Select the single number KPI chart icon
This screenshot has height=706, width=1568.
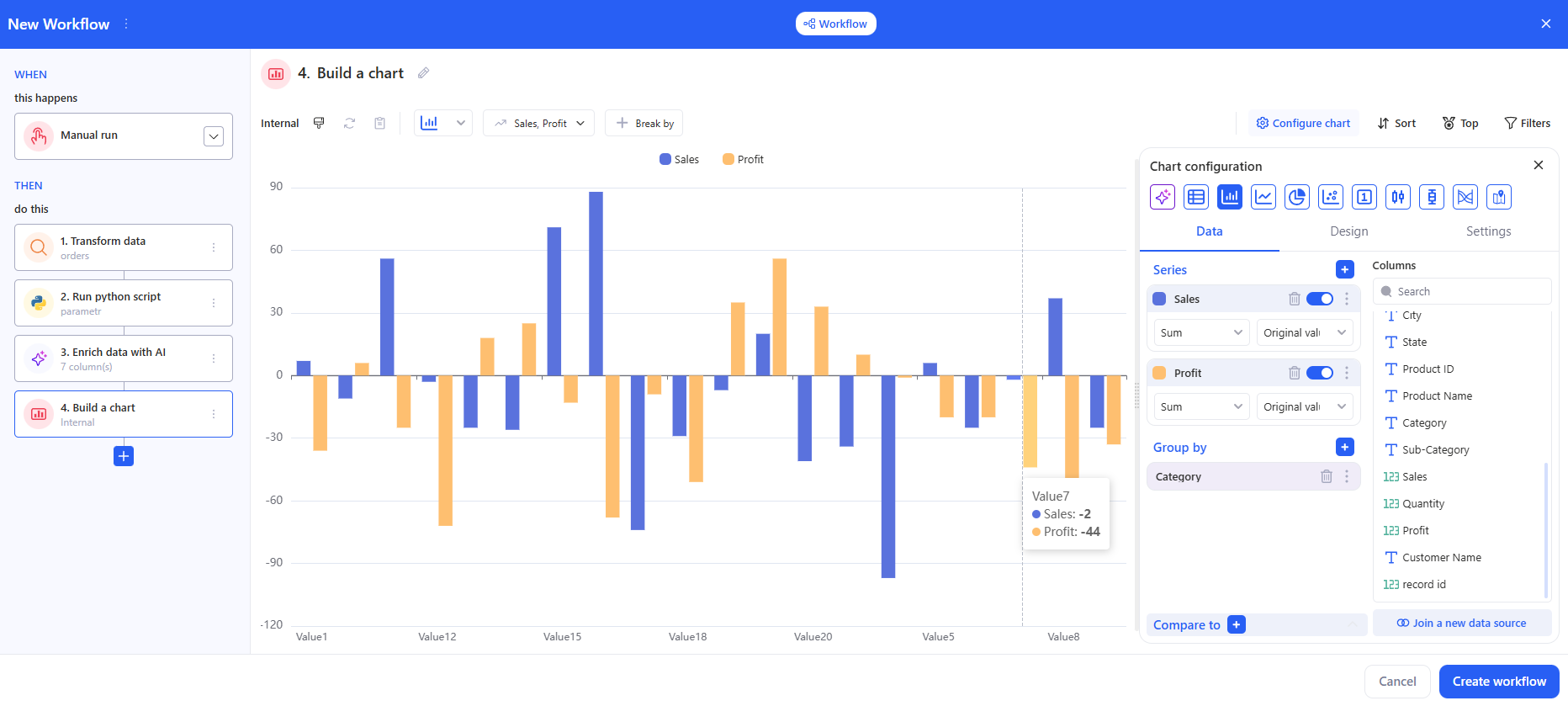[1364, 197]
